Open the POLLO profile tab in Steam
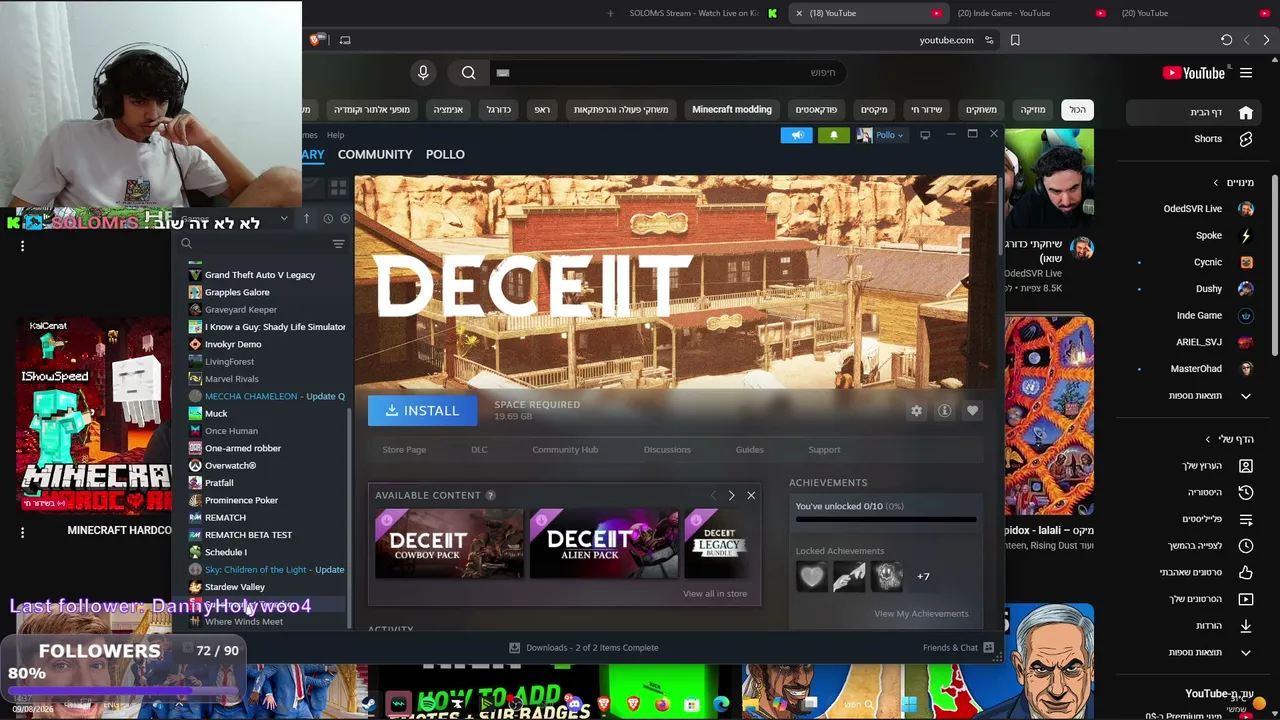Viewport: 1280px width, 720px height. pyautogui.click(x=445, y=154)
